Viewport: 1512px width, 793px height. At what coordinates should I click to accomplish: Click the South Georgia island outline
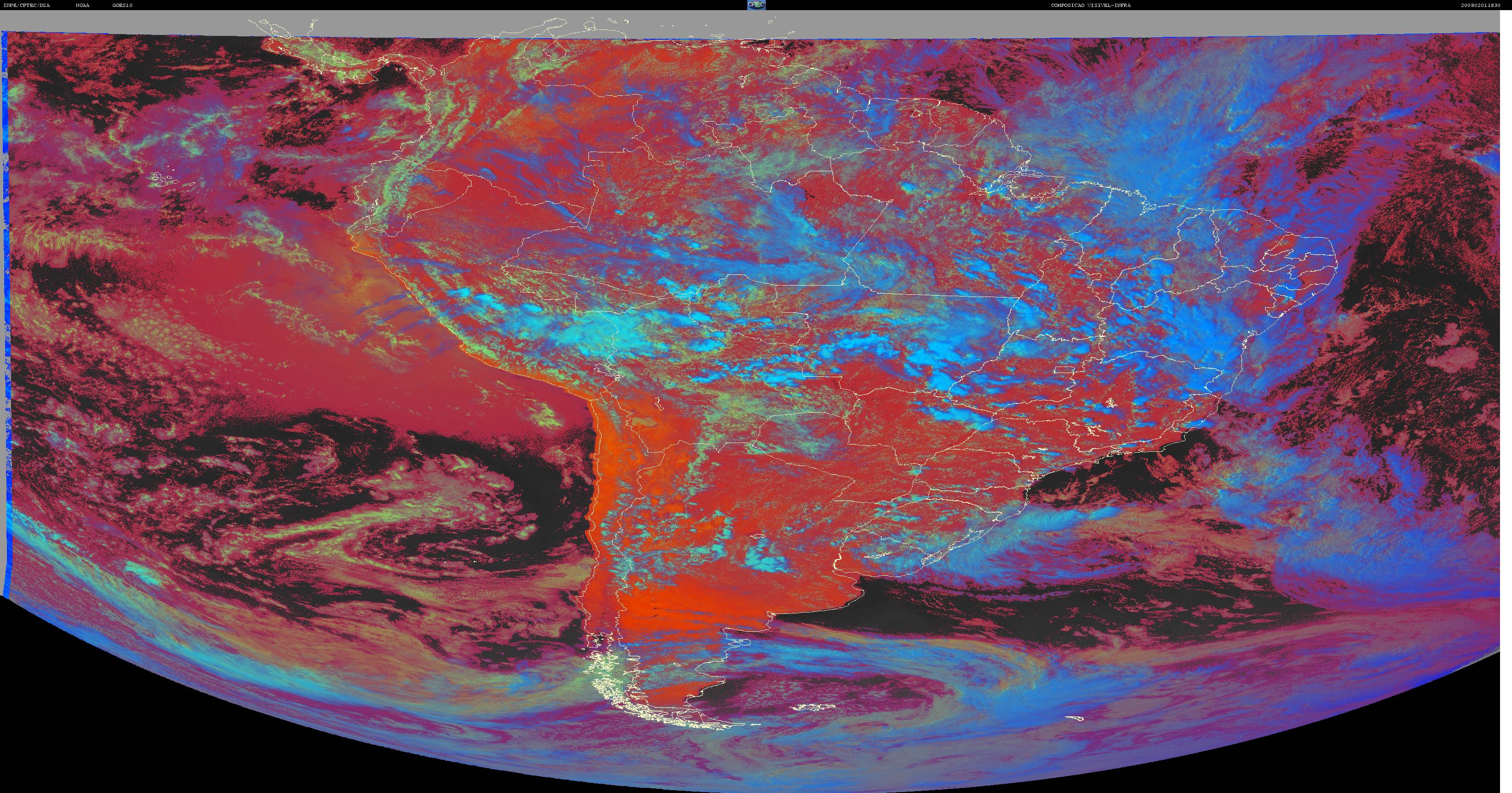click(x=1075, y=718)
